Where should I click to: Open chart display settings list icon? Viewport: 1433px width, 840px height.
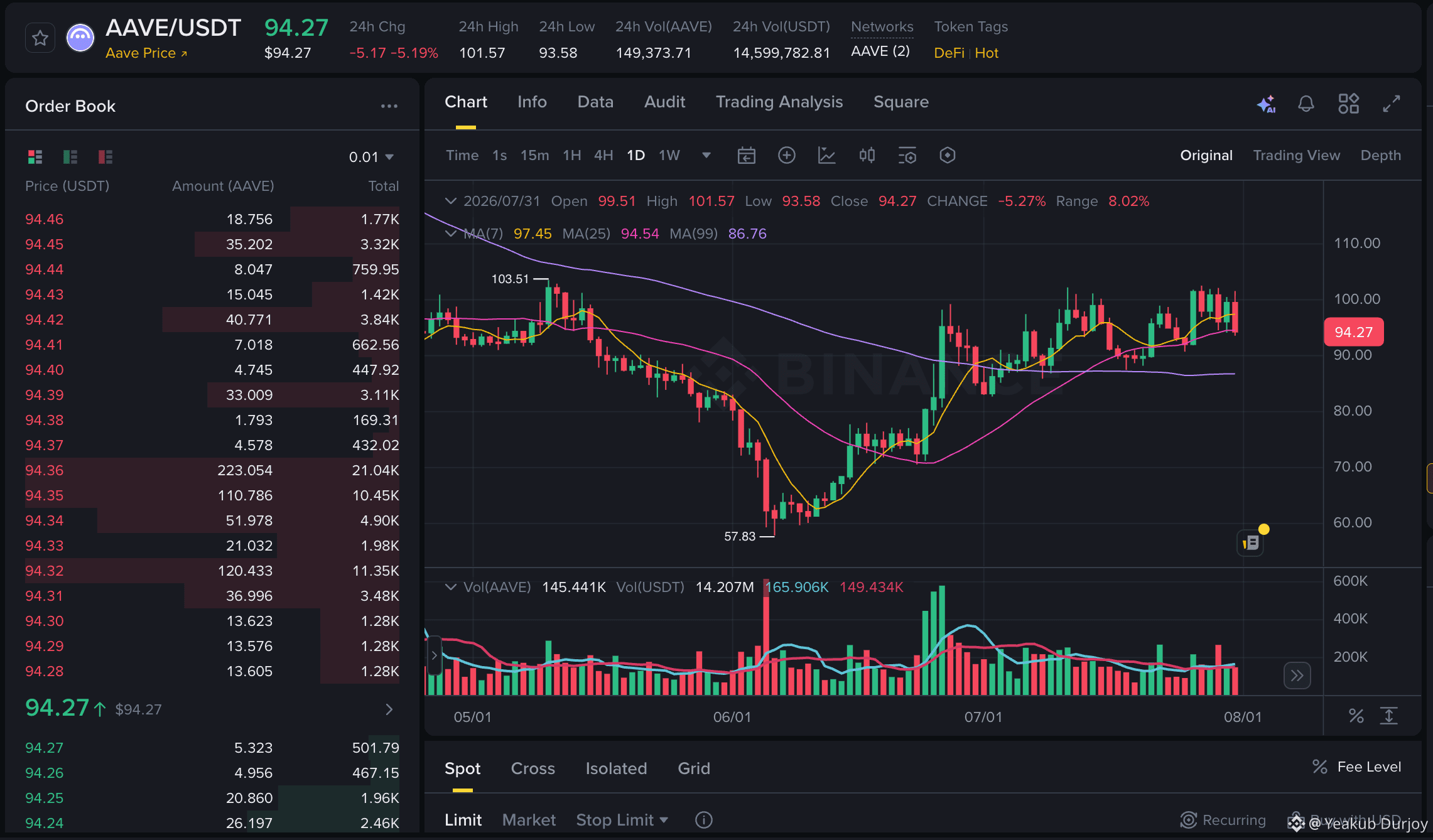click(x=907, y=155)
